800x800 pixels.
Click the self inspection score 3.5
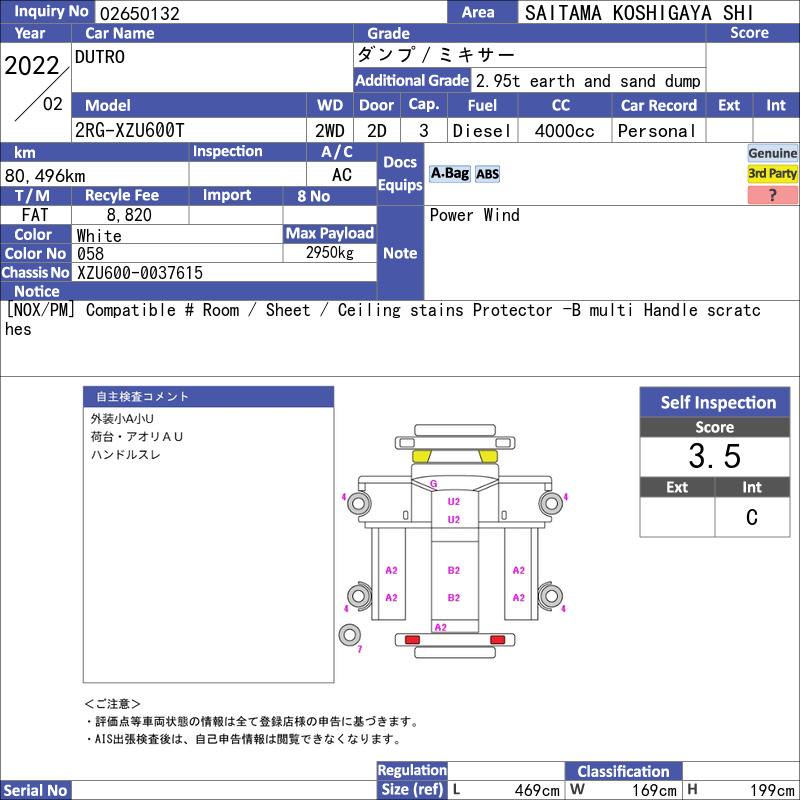[714, 456]
